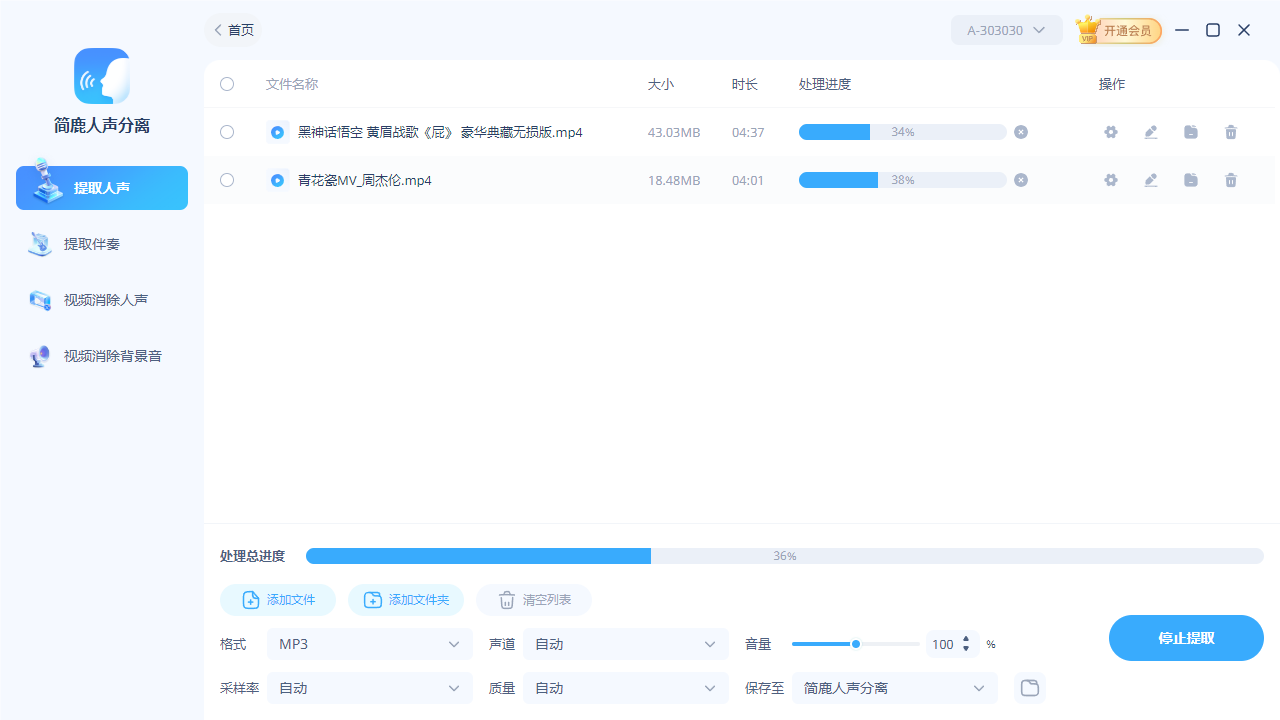Delete 青花瓷MV_周杰伦.mp4 via trash icon
The height and width of the screenshot is (720, 1280).
1231,180
